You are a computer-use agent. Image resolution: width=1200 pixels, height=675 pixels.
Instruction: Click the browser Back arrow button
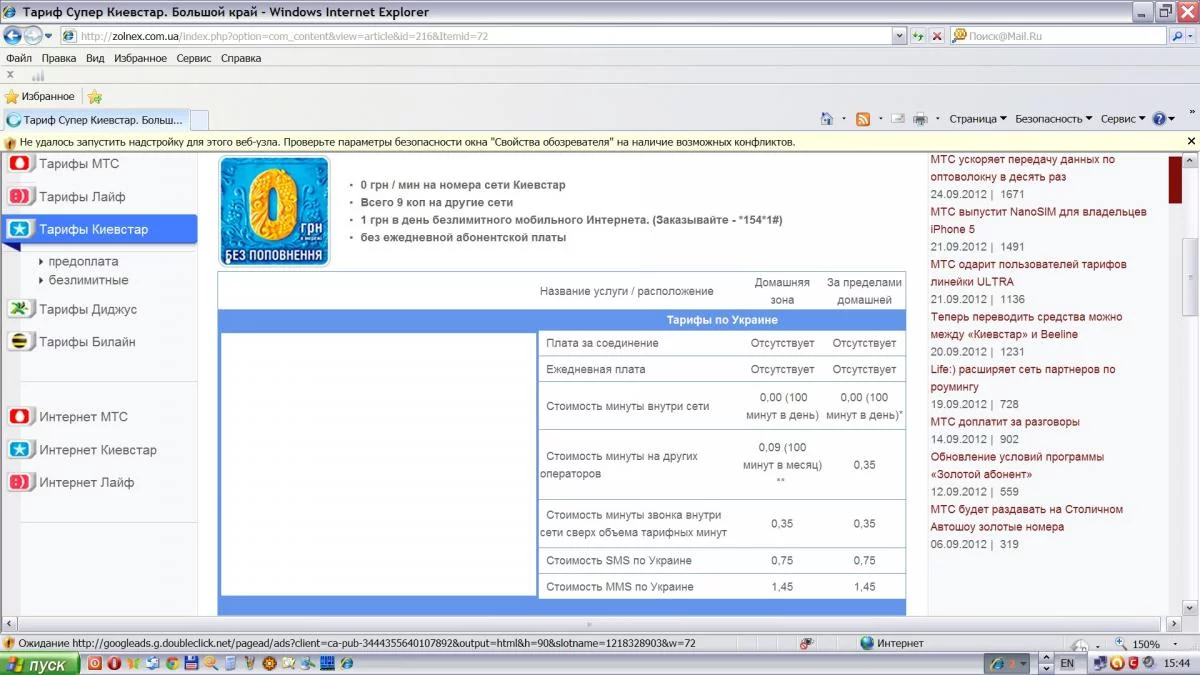pos(13,36)
